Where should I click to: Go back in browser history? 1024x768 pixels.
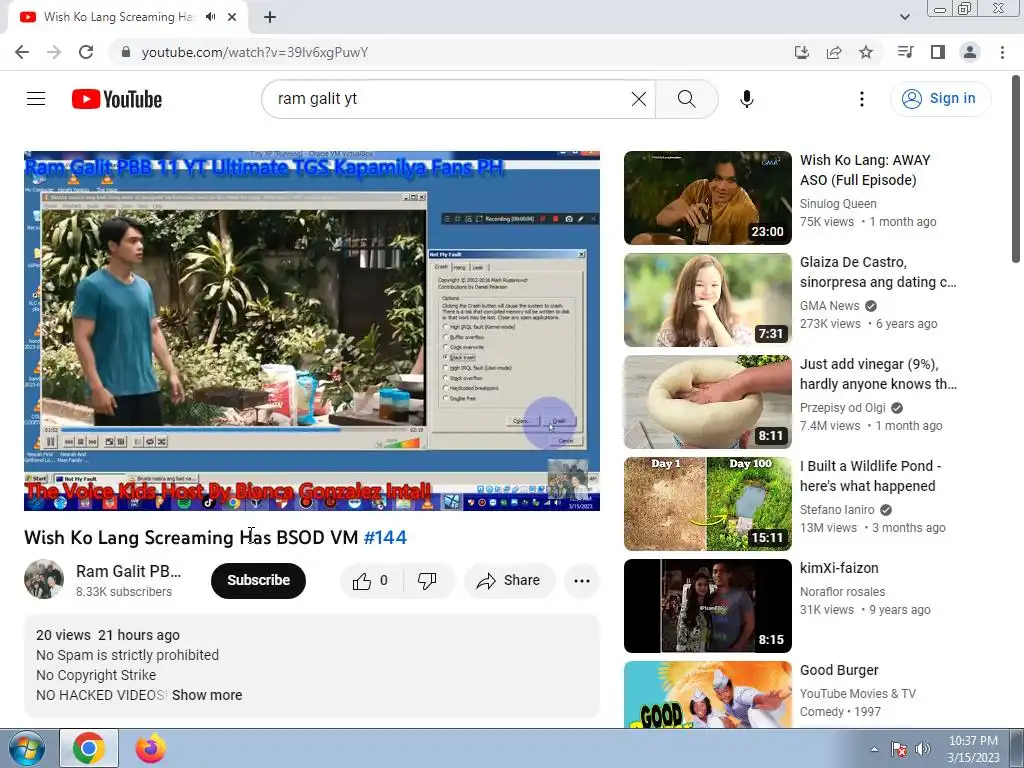click(22, 52)
